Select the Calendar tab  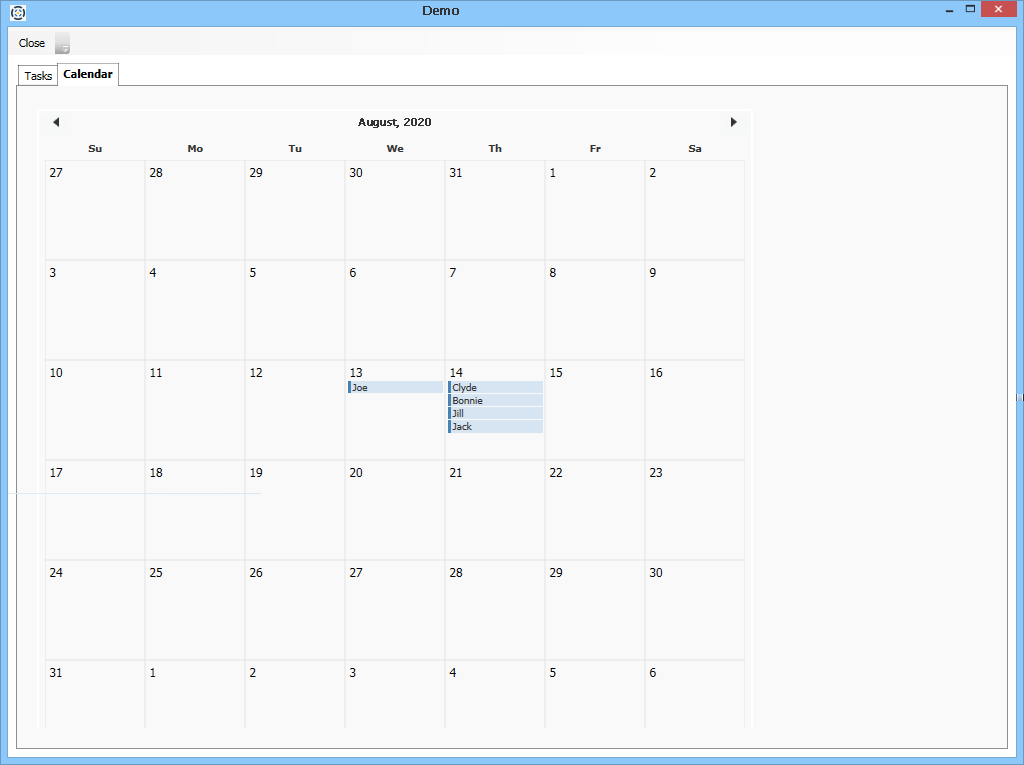coord(88,75)
